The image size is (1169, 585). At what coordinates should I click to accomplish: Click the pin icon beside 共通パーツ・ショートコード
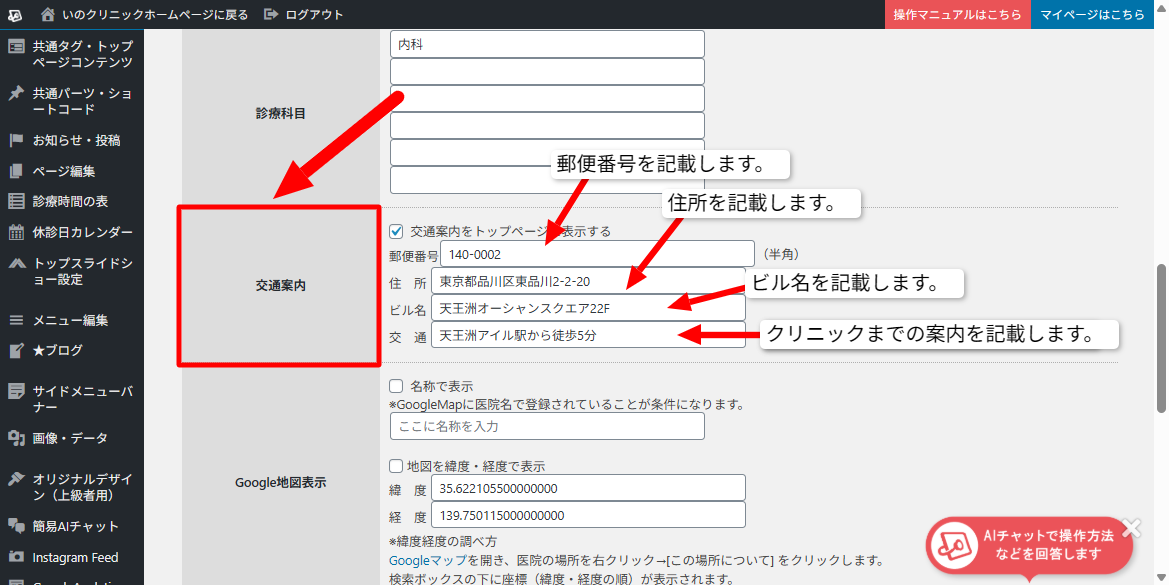(x=16, y=94)
